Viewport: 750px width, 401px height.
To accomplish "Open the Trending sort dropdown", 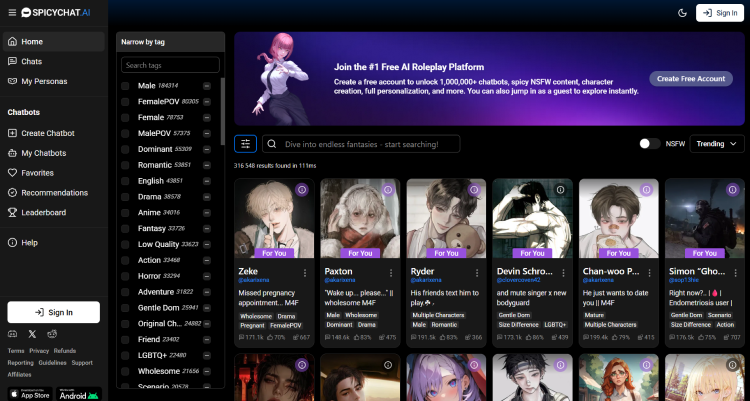I will coord(717,144).
